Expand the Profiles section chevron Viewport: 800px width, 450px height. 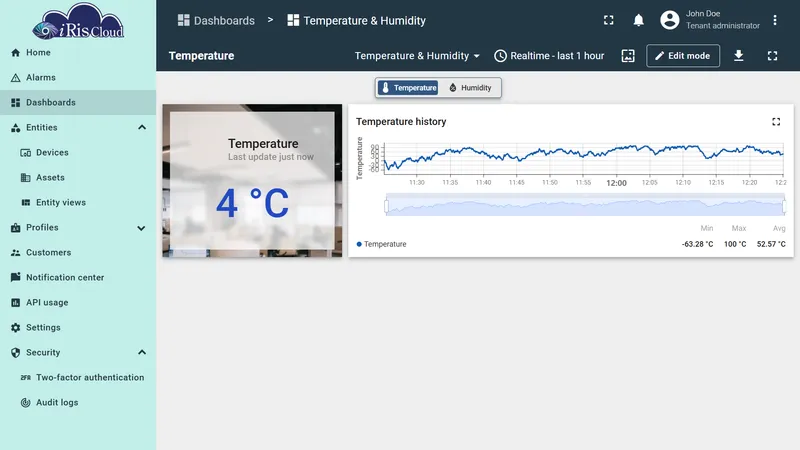pos(141,228)
